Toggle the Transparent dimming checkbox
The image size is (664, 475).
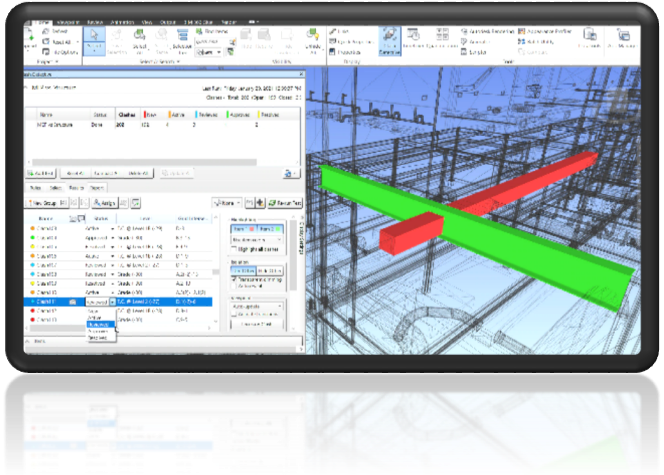[234, 279]
